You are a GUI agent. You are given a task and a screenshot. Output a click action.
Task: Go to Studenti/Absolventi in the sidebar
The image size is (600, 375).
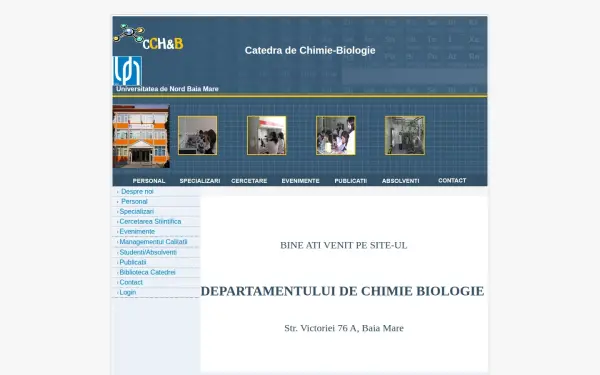tap(148, 252)
